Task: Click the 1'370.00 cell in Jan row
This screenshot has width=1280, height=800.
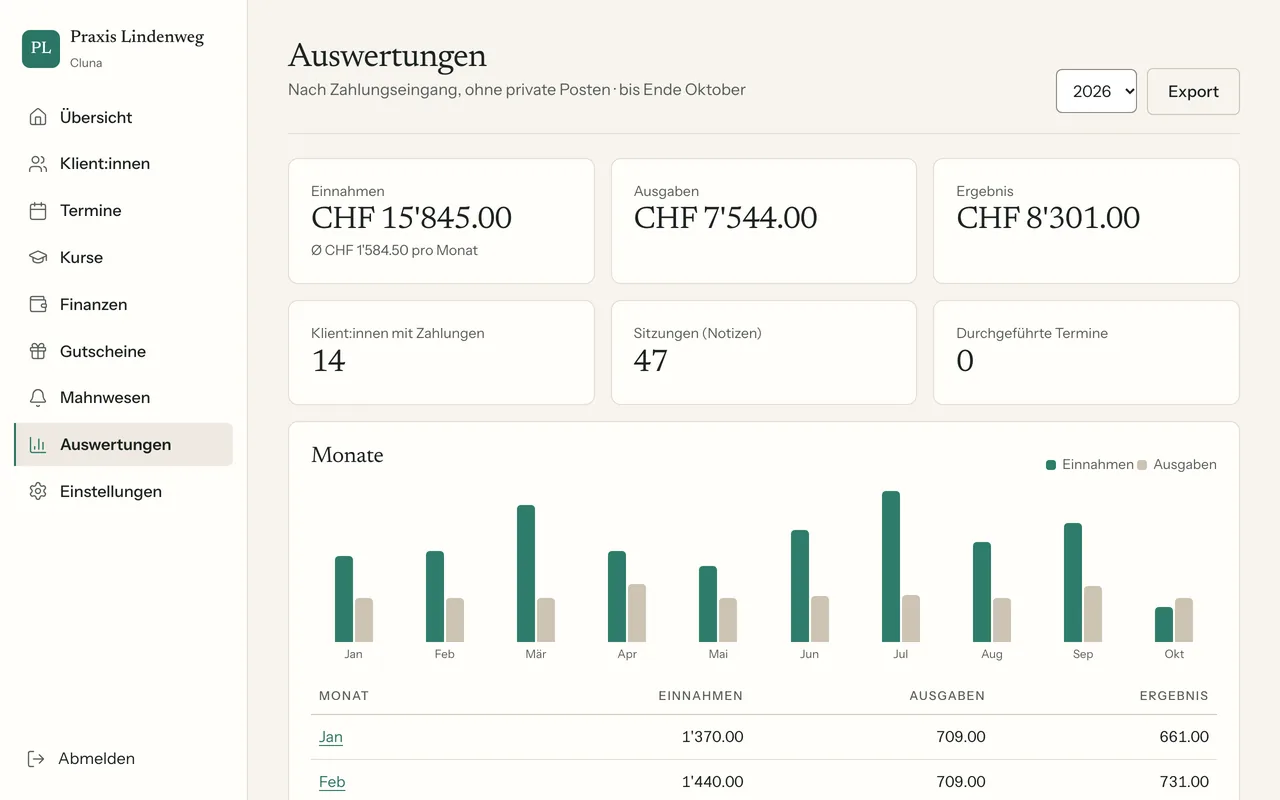Action: pyautogui.click(x=712, y=737)
